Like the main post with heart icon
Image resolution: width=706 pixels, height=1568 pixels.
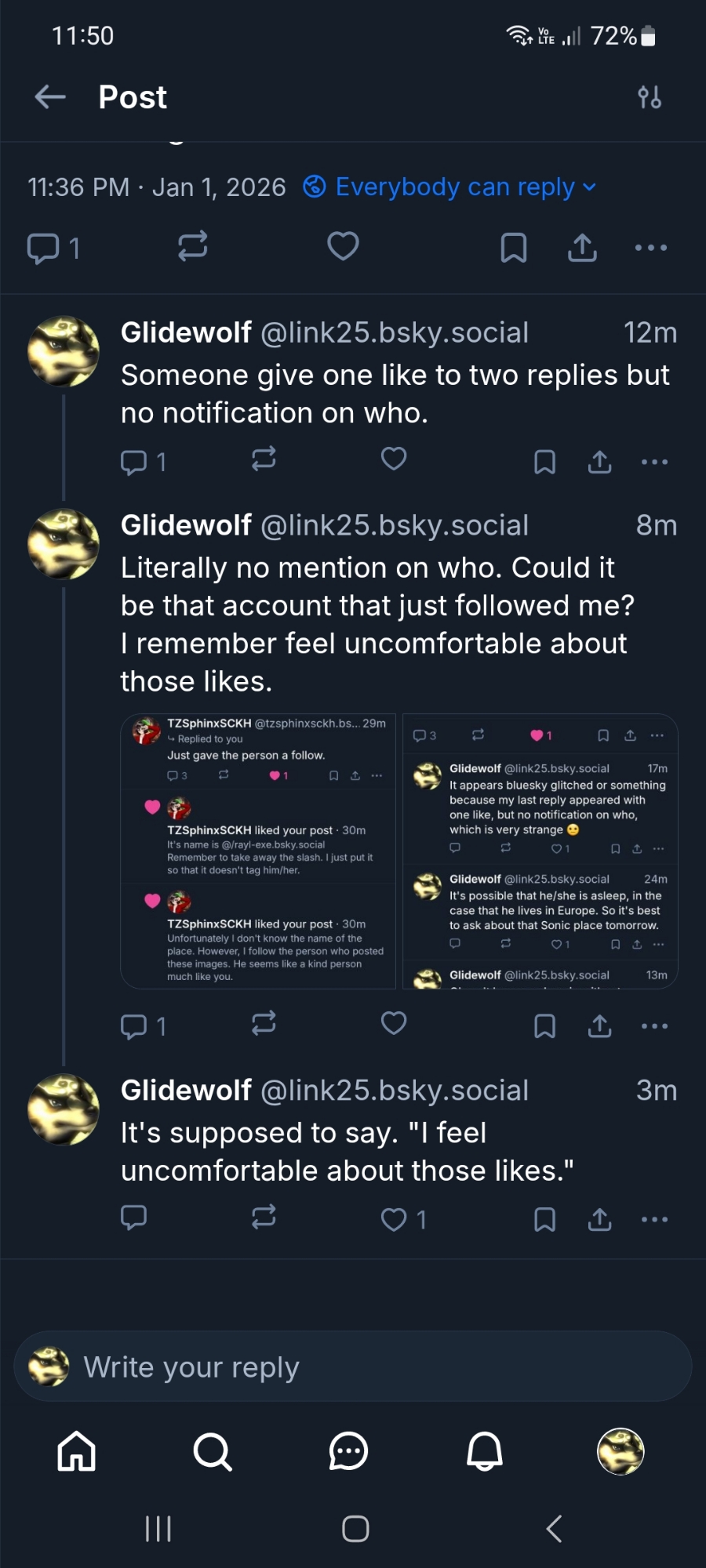click(343, 246)
